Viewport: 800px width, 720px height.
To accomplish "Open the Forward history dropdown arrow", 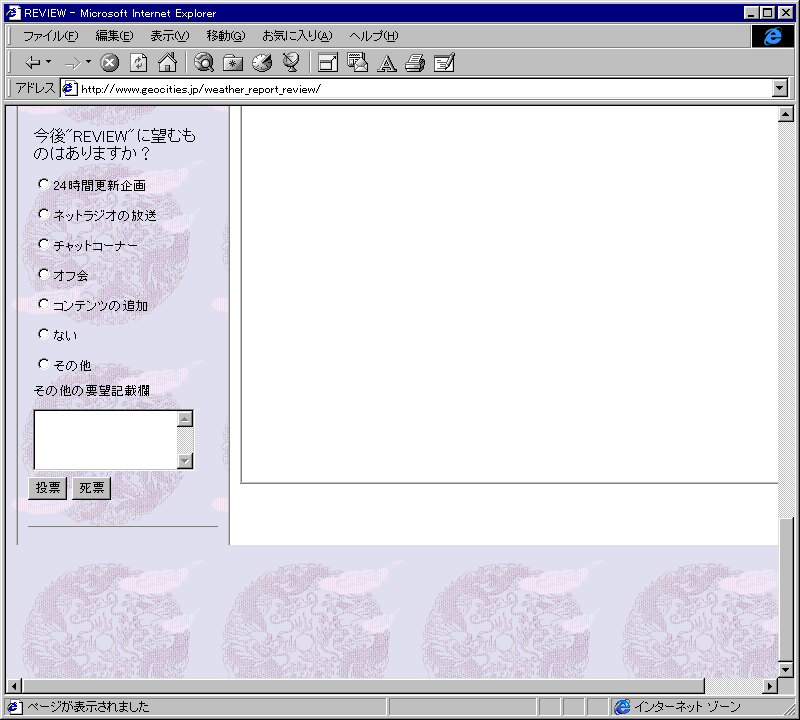I will pyautogui.click(x=88, y=62).
